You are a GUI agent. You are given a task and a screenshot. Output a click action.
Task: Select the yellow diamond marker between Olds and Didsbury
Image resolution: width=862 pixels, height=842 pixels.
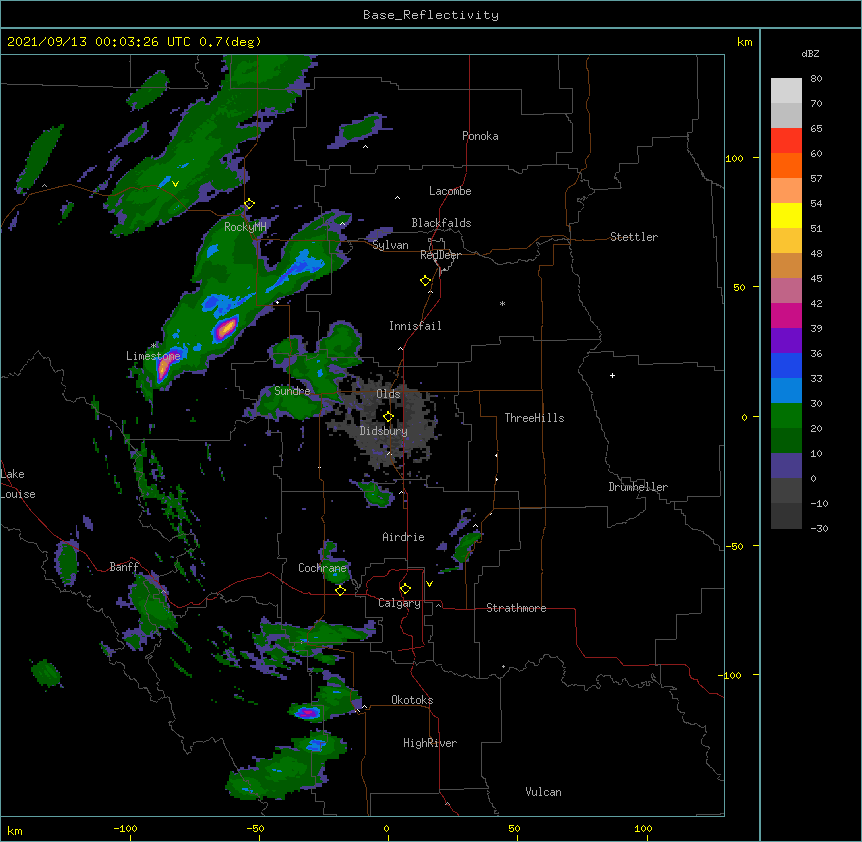point(388,417)
